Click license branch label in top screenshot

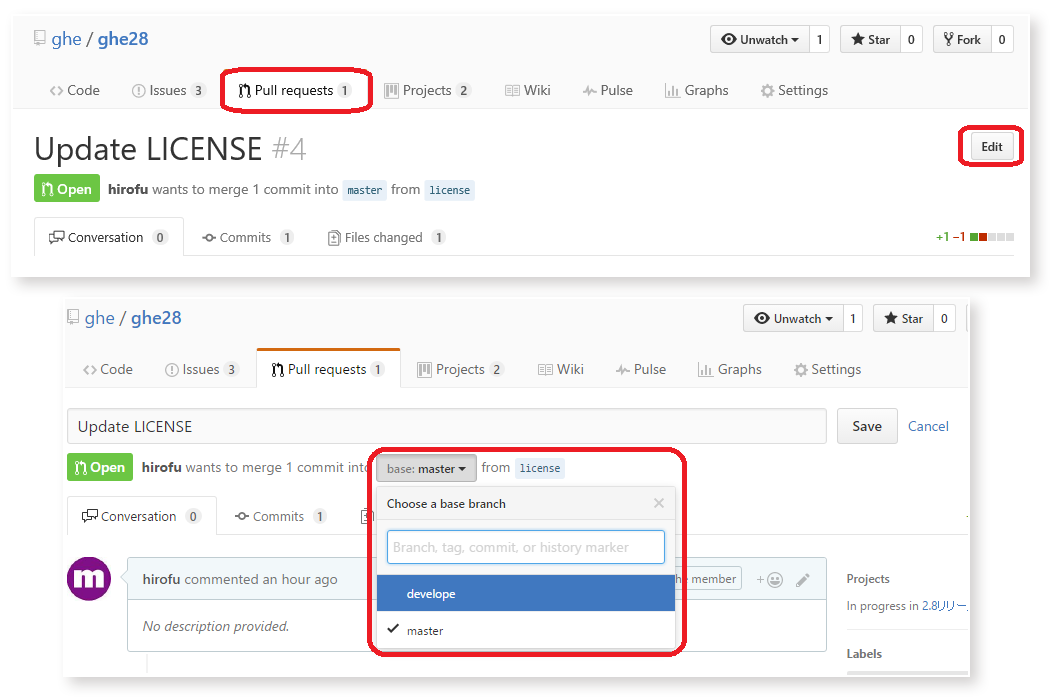449,190
